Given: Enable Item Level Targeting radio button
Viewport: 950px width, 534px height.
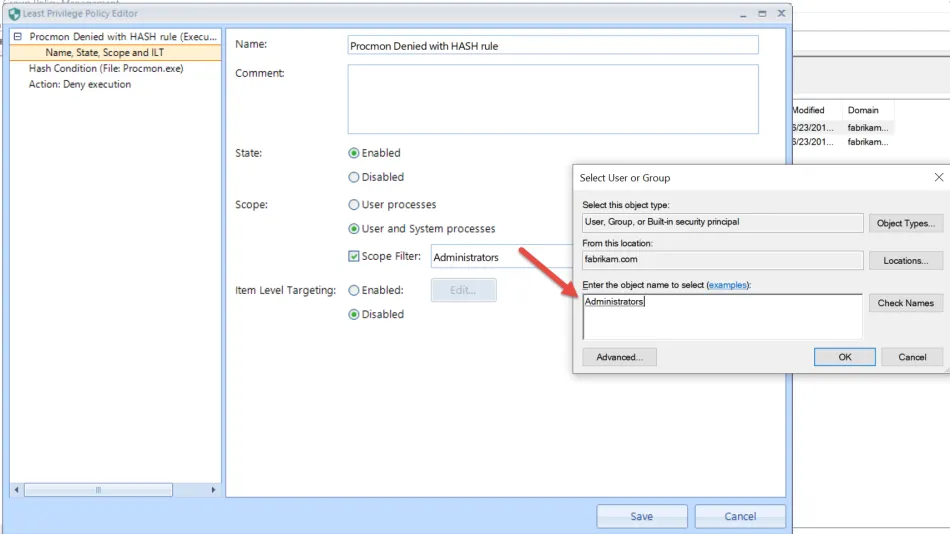Looking at the screenshot, I should point(354,290).
